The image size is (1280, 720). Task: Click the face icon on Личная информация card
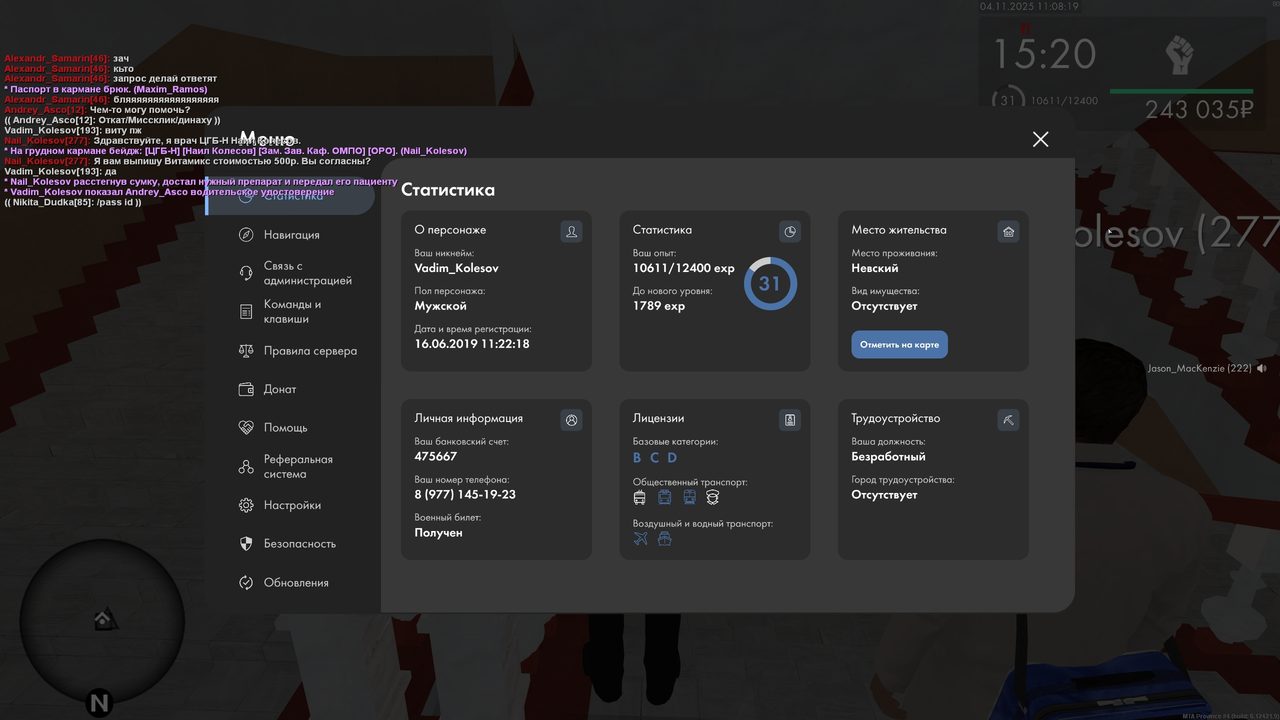[571, 420]
